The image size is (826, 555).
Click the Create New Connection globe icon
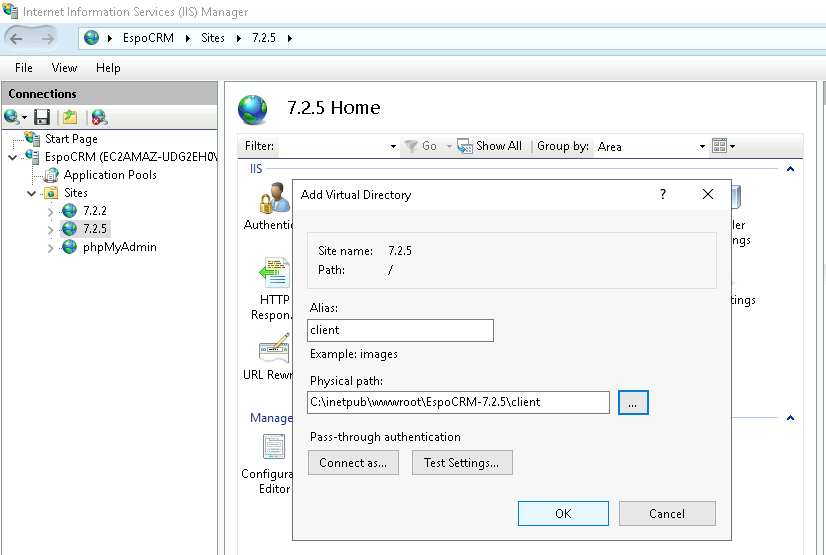pos(12,117)
